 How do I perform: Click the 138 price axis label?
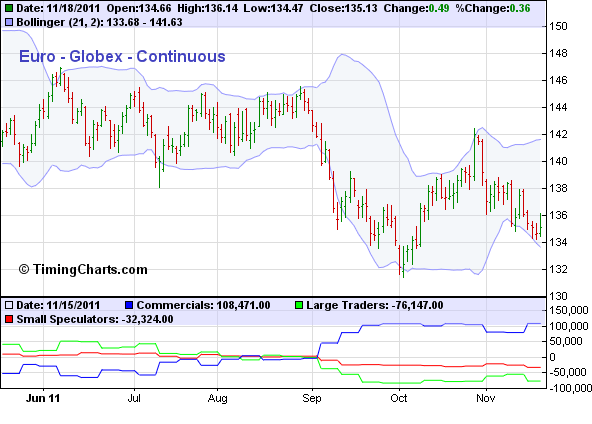click(x=558, y=188)
